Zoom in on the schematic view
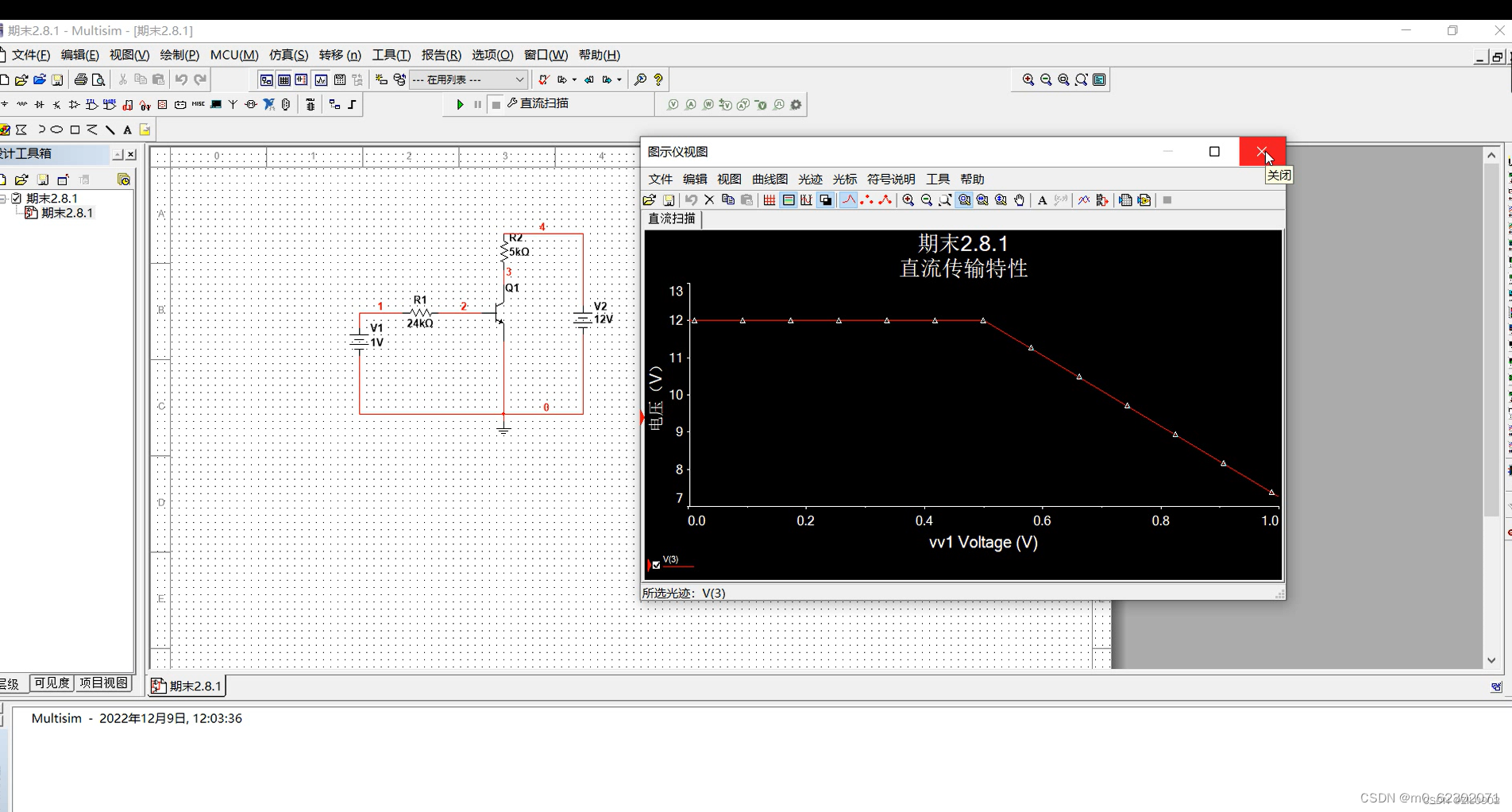This screenshot has height=812, width=1512. click(x=1028, y=79)
